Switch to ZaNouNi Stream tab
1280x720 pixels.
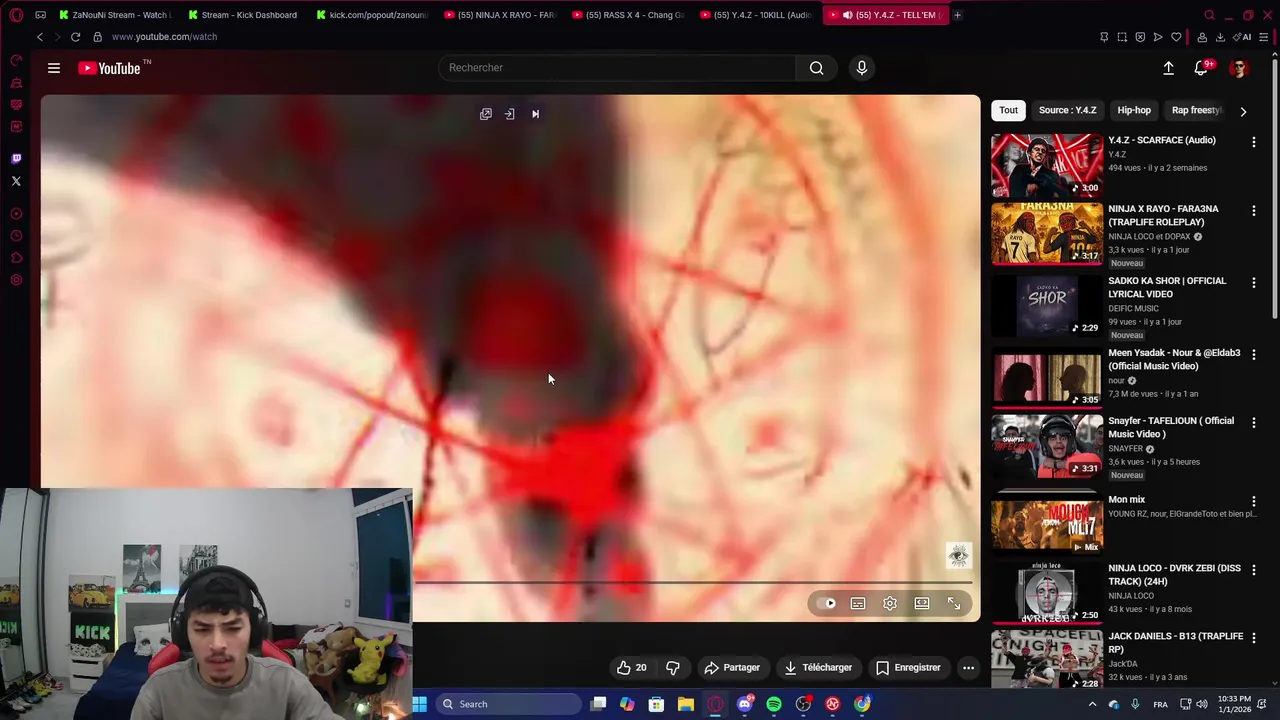(x=113, y=15)
